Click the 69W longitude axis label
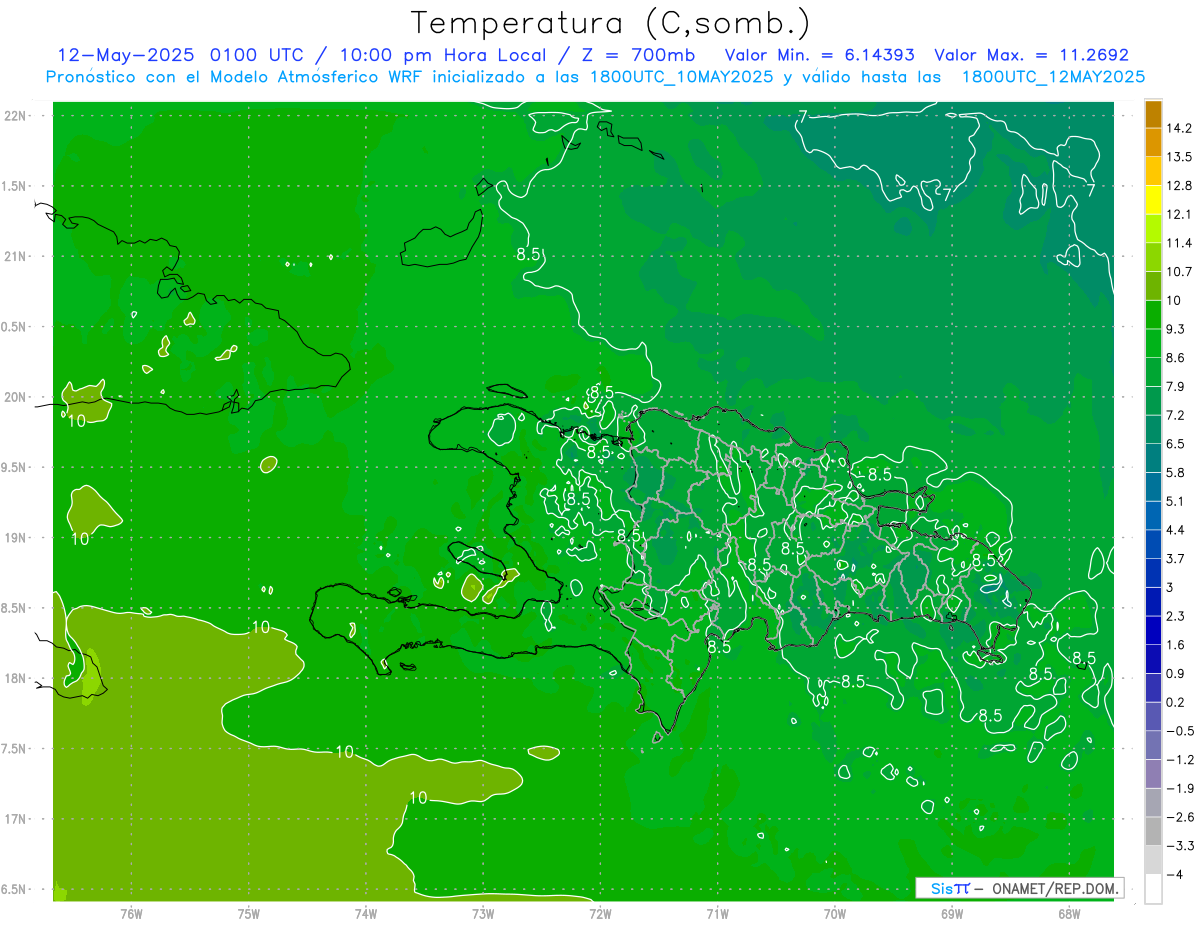1200x927 pixels. point(952,913)
